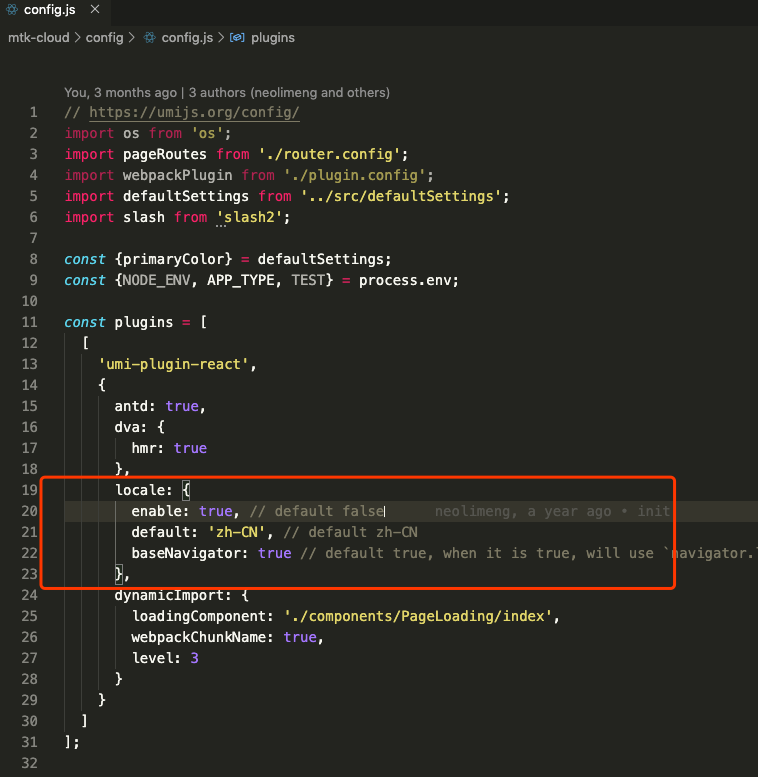The height and width of the screenshot is (777, 758).
Task: Click './plugin.config' import path
Action: coord(354,175)
